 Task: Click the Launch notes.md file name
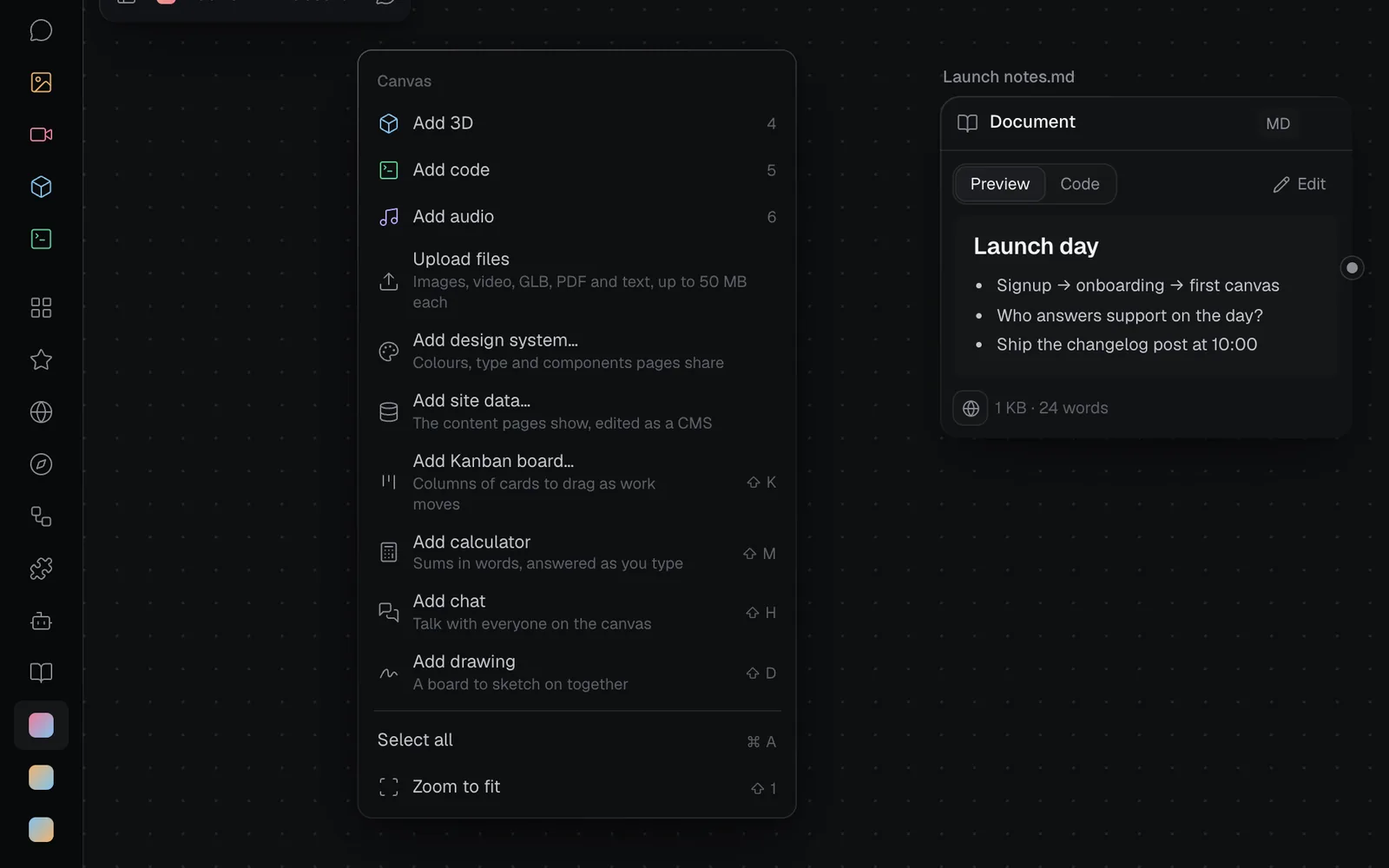click(x=1009, y=76)
